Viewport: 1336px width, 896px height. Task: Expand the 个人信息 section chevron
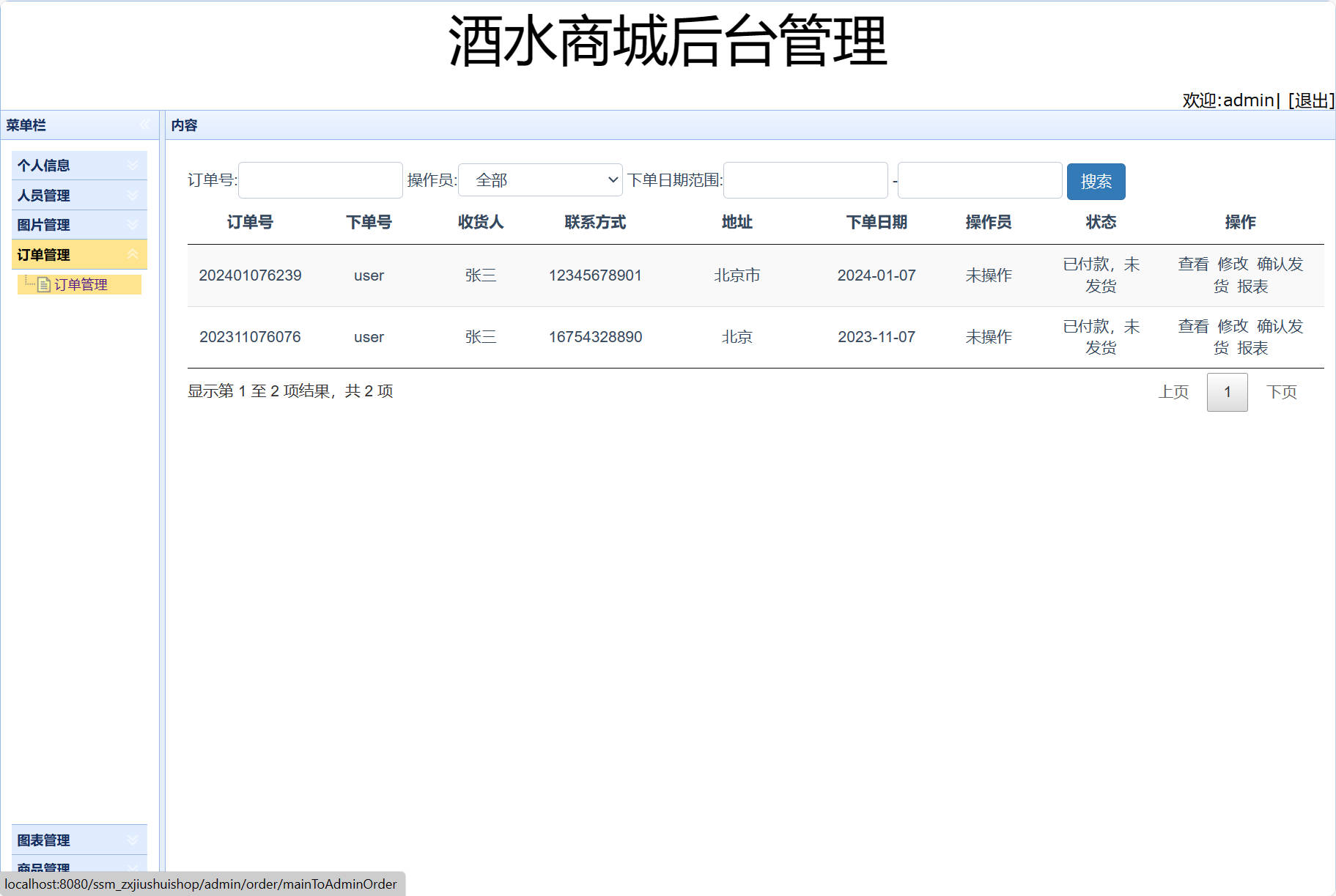pos(133,165)
